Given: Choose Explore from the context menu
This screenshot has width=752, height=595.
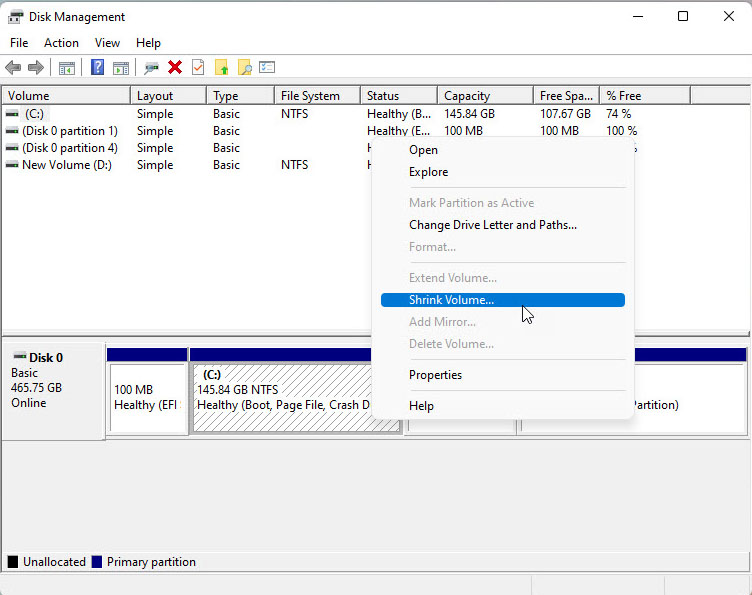Looking at the screenshot, I should pos(503,172).
